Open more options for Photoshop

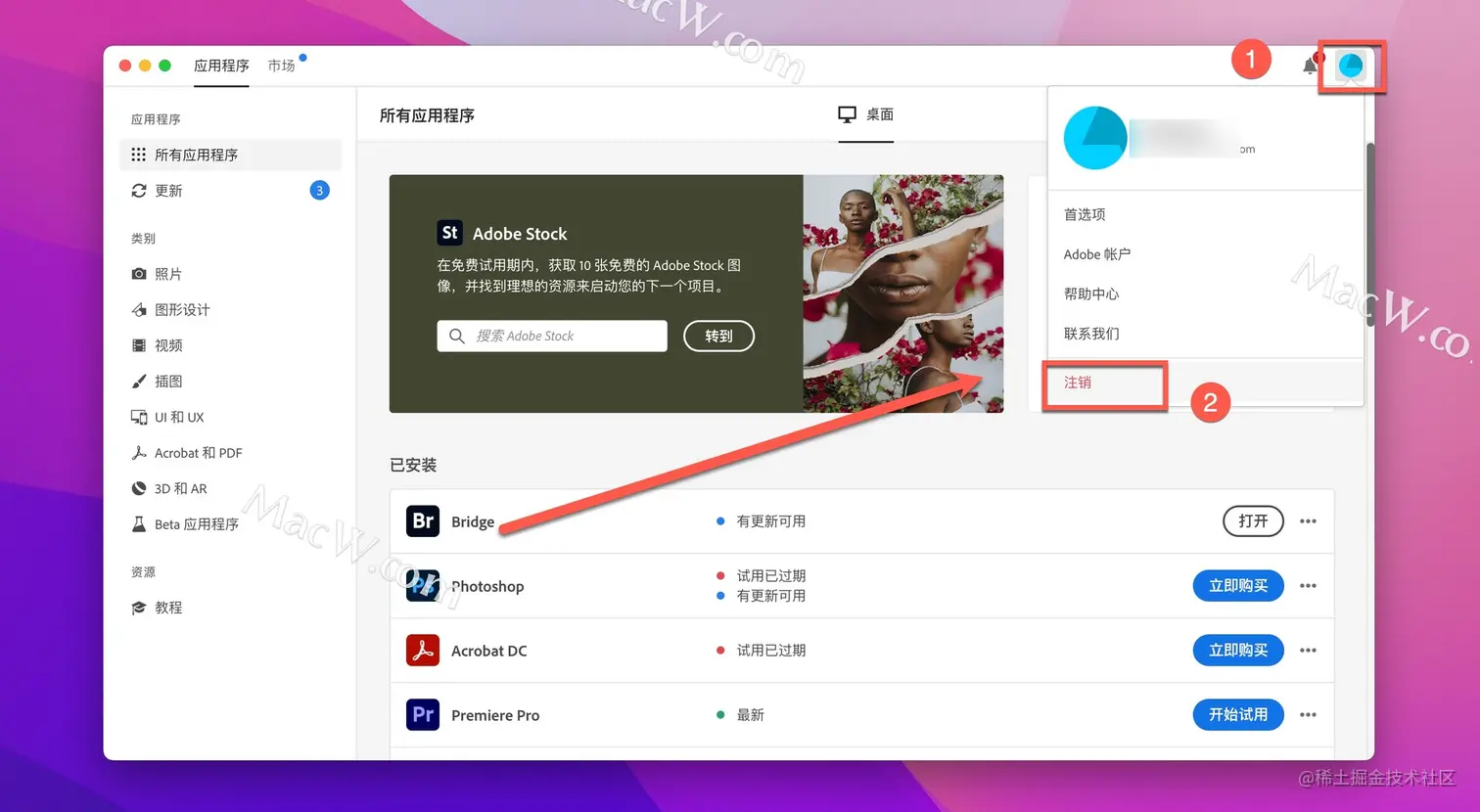[x=1308, y=586]
